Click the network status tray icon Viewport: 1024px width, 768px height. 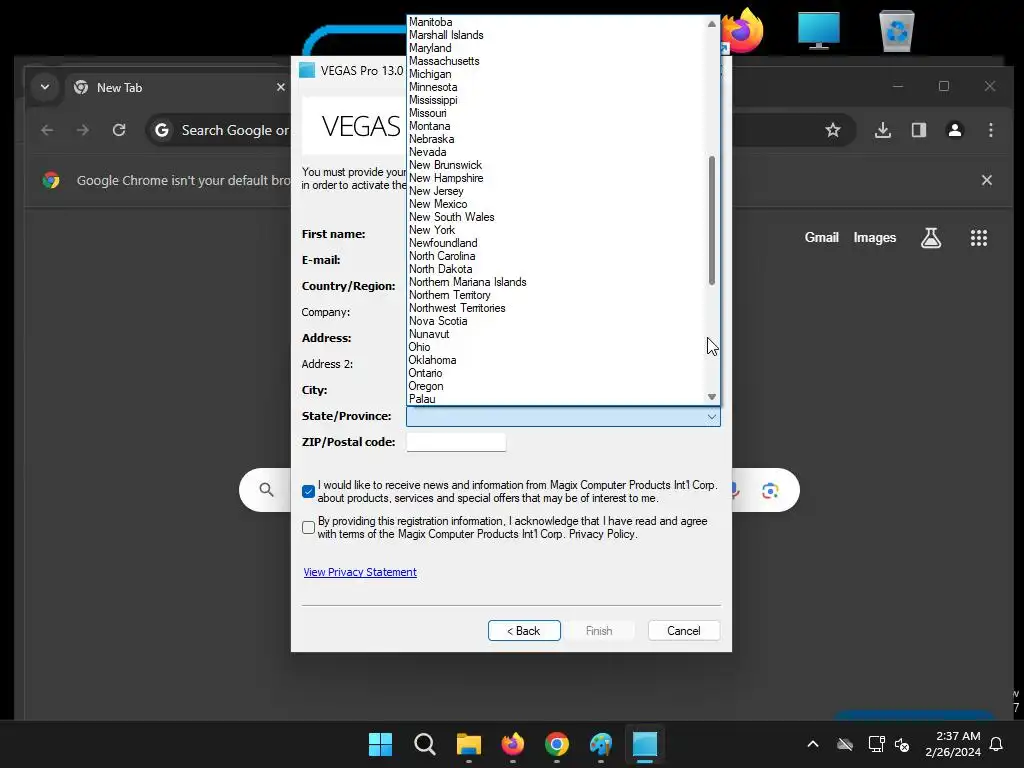tap(876, 744)
